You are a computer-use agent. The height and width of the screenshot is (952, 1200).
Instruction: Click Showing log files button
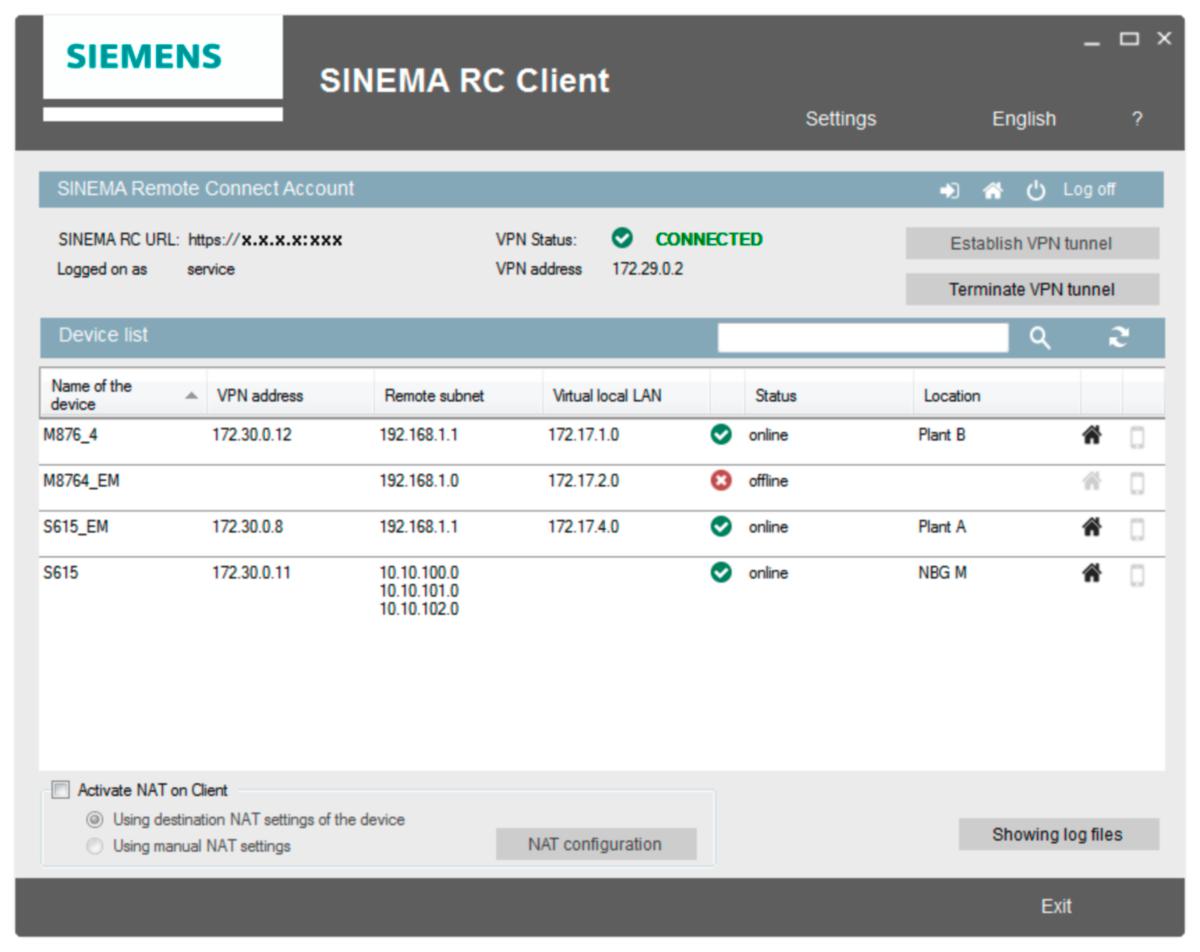click(x=1058, y=835)
